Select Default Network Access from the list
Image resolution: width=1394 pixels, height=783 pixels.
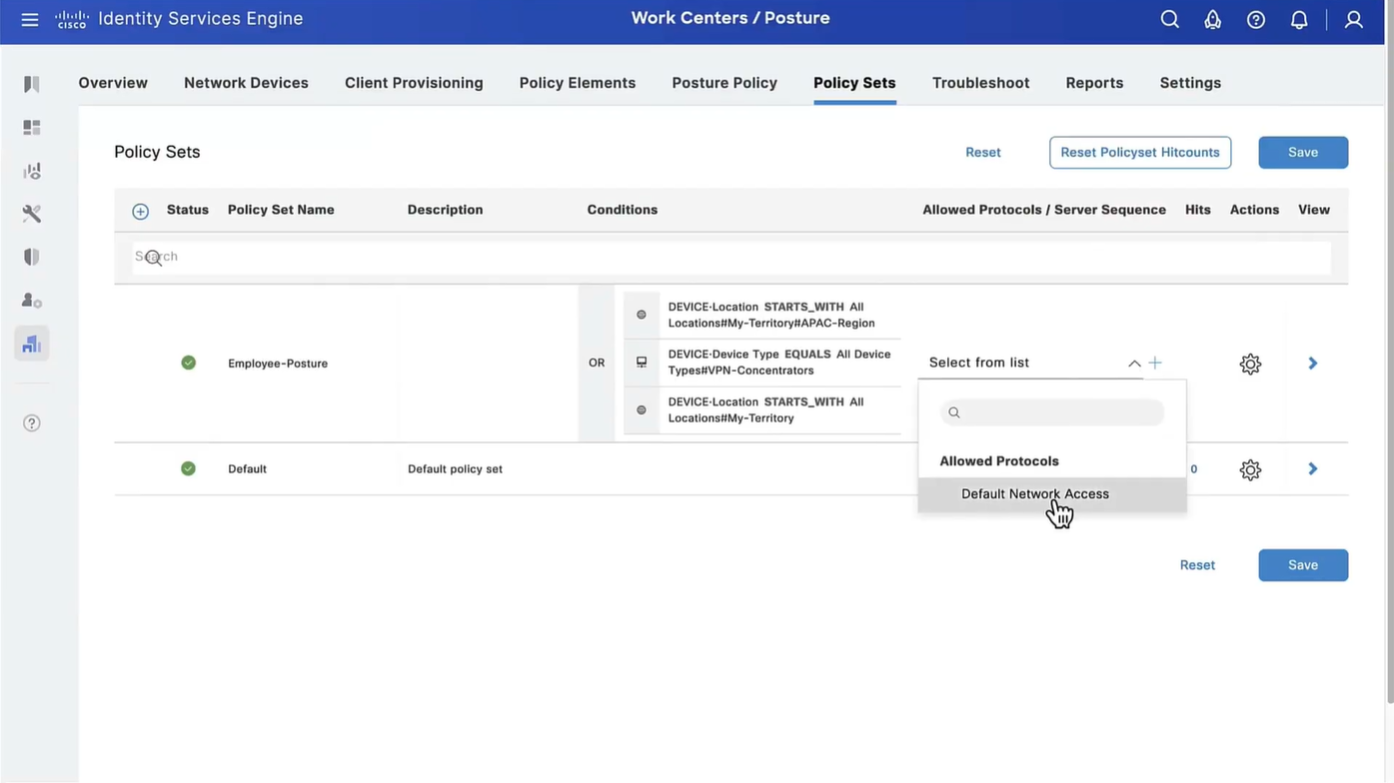point(1035,494)
